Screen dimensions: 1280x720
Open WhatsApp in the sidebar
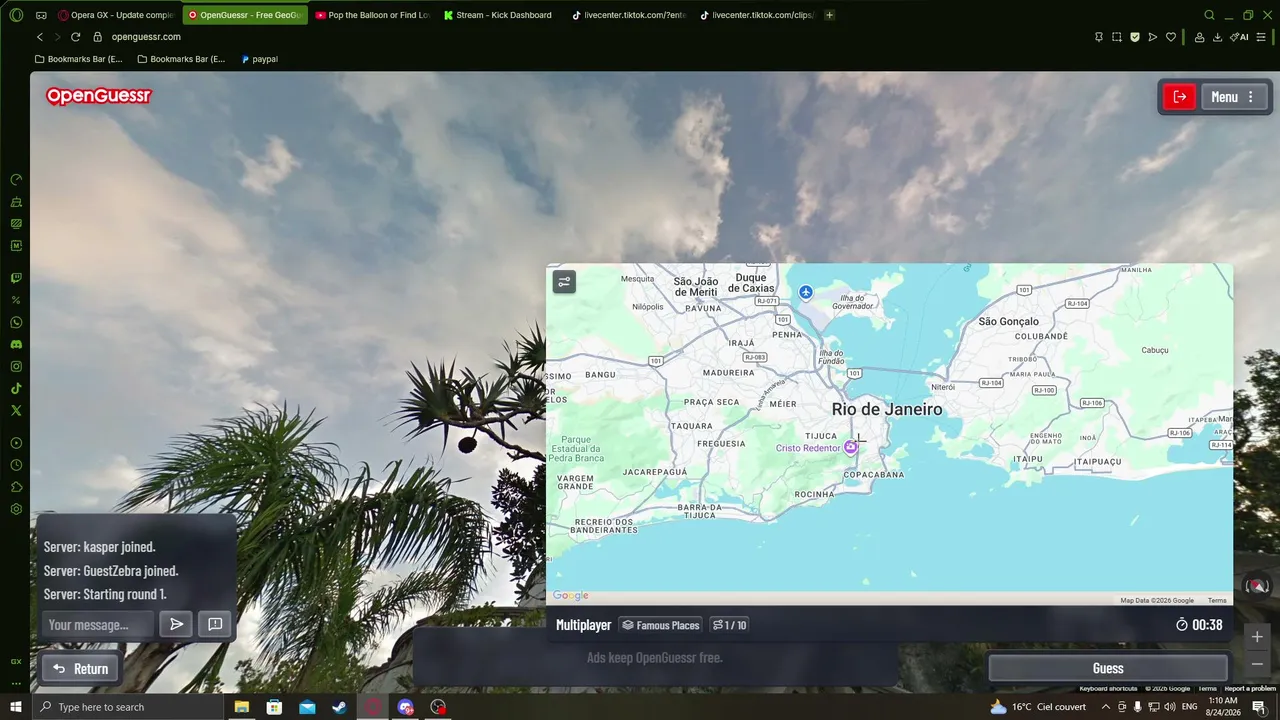[x=16, y=322]
